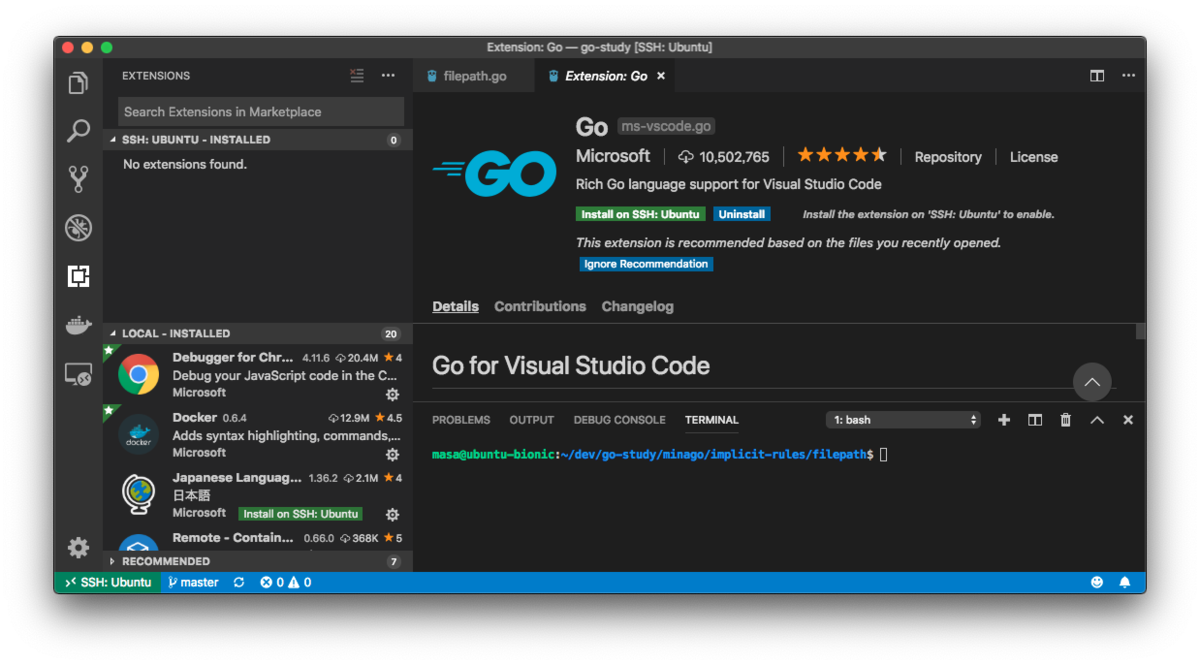The height and width of the screenshot is (665, 1200).
Task: Open the Repository link
Action: coord(948,157)
